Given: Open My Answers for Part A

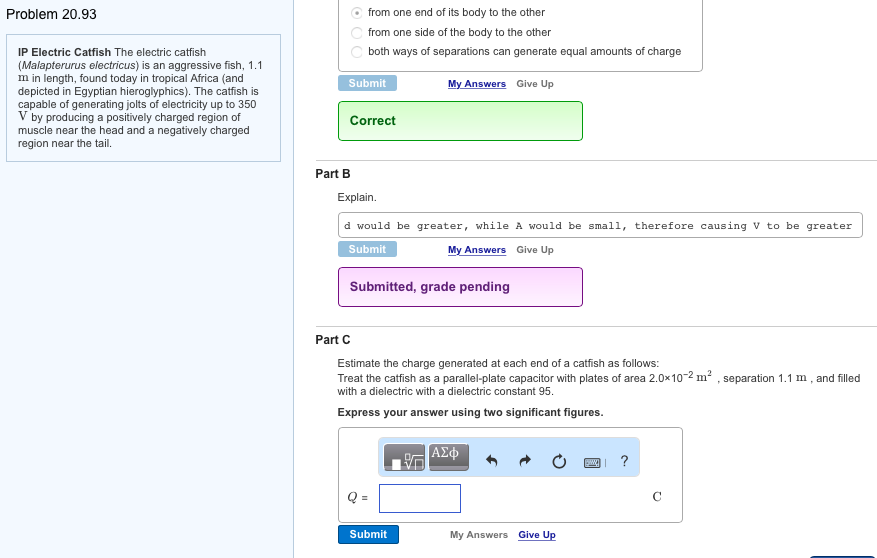Looking at the screenshot, I should (477, 84).
